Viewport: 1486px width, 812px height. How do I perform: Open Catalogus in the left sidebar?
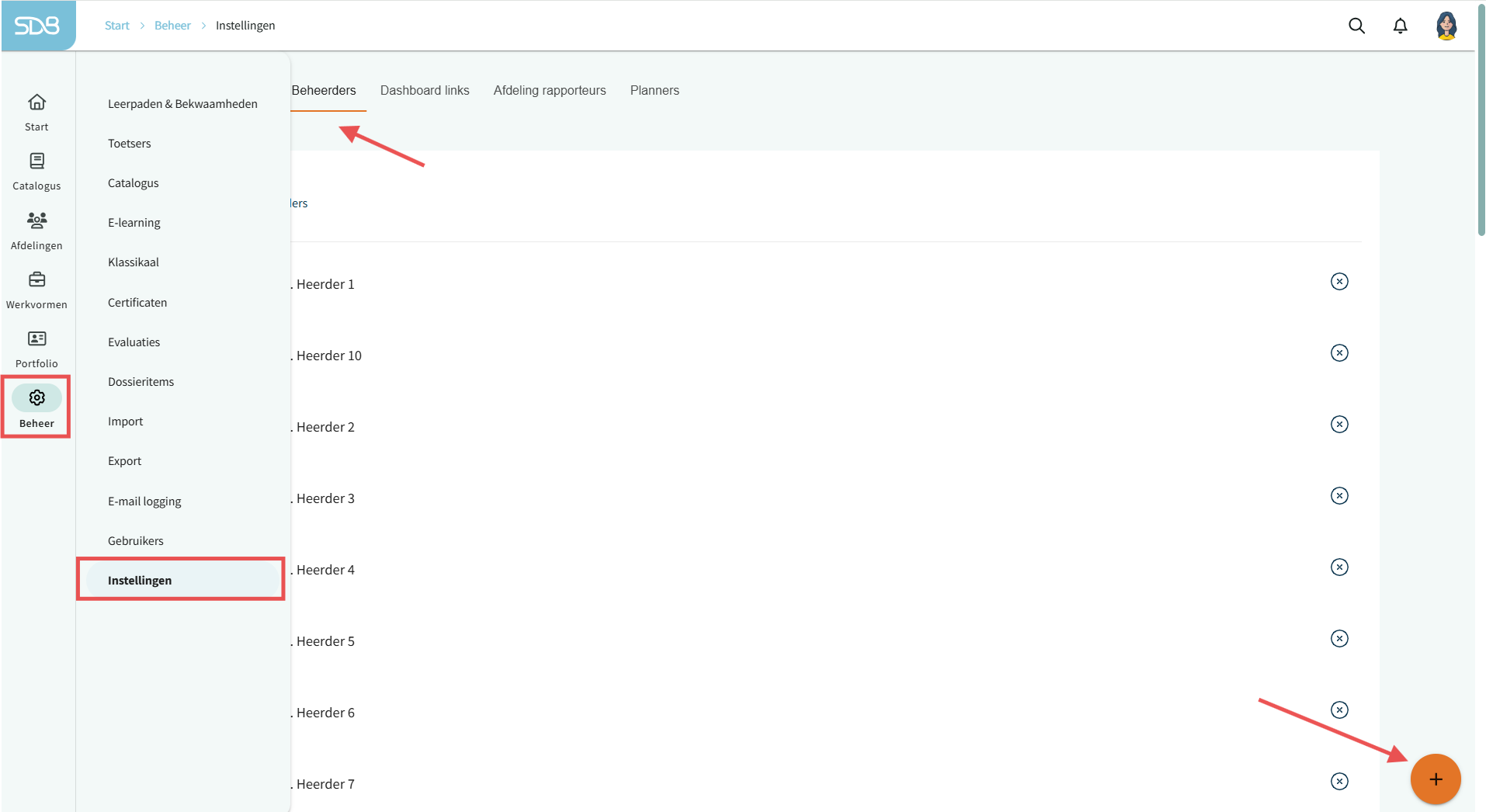tap(36, 171)
